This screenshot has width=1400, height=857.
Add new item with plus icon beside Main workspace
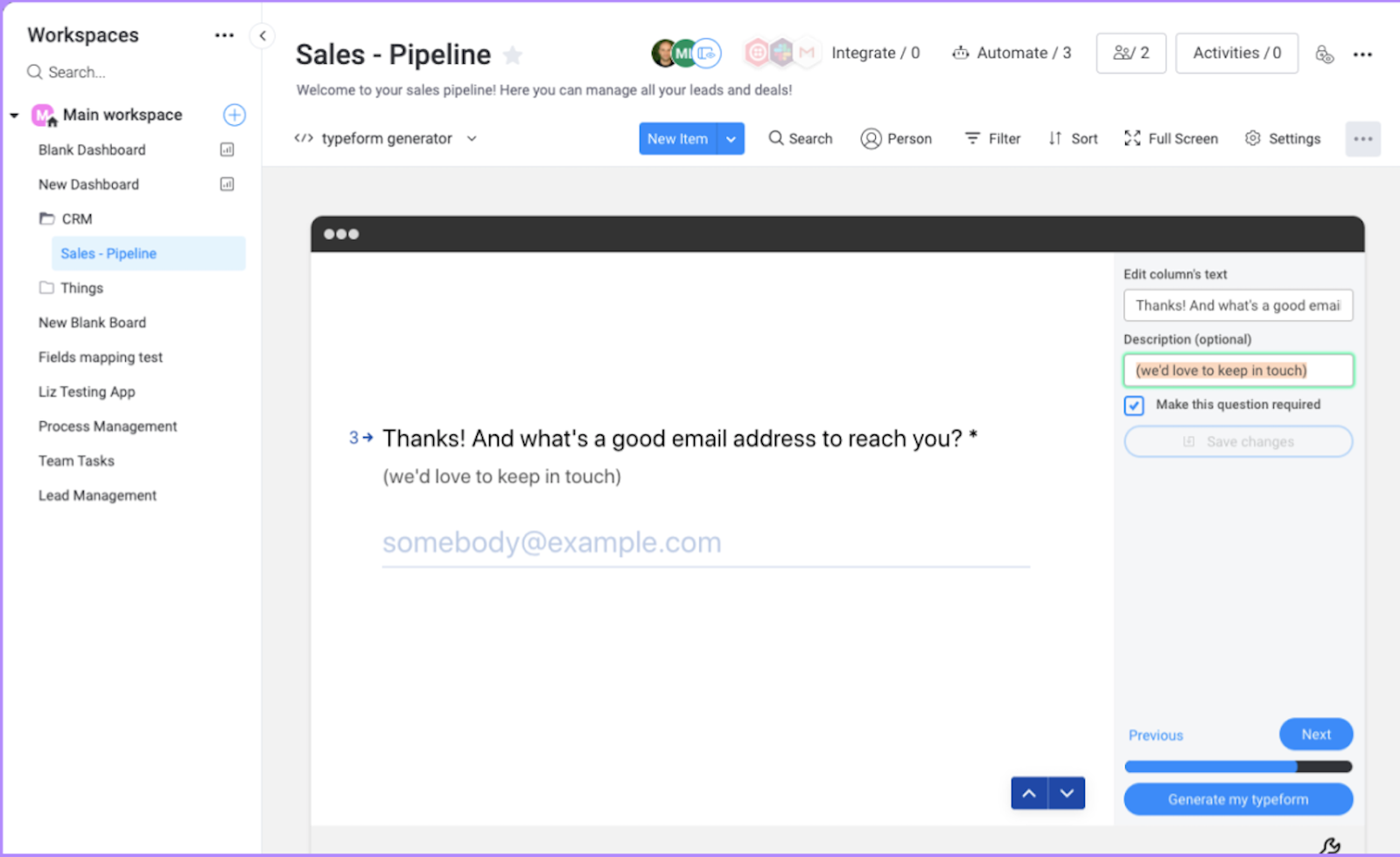point(234,115)
